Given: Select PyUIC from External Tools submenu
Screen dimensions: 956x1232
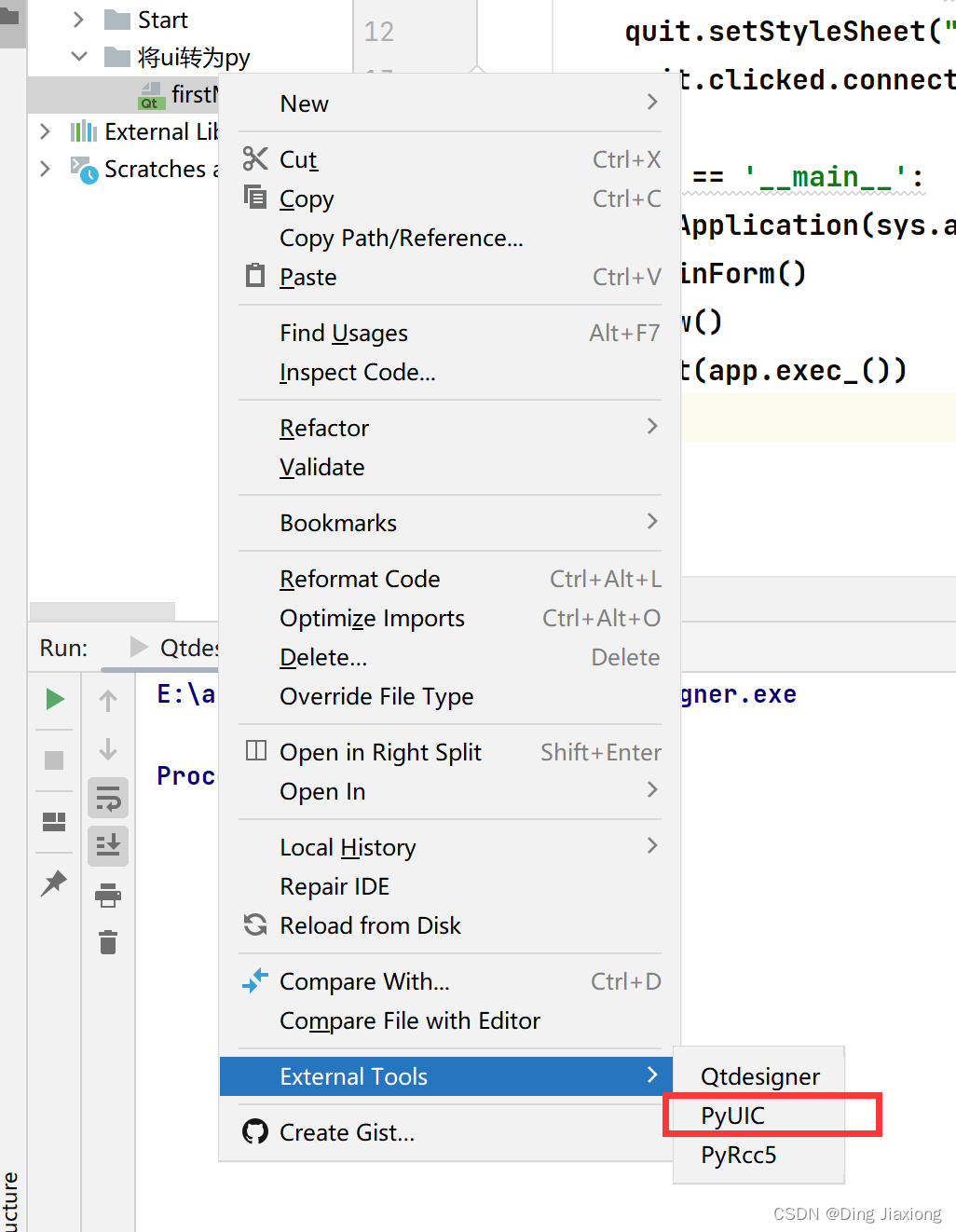Looking at the screenshot, I should pos(733,1116).
